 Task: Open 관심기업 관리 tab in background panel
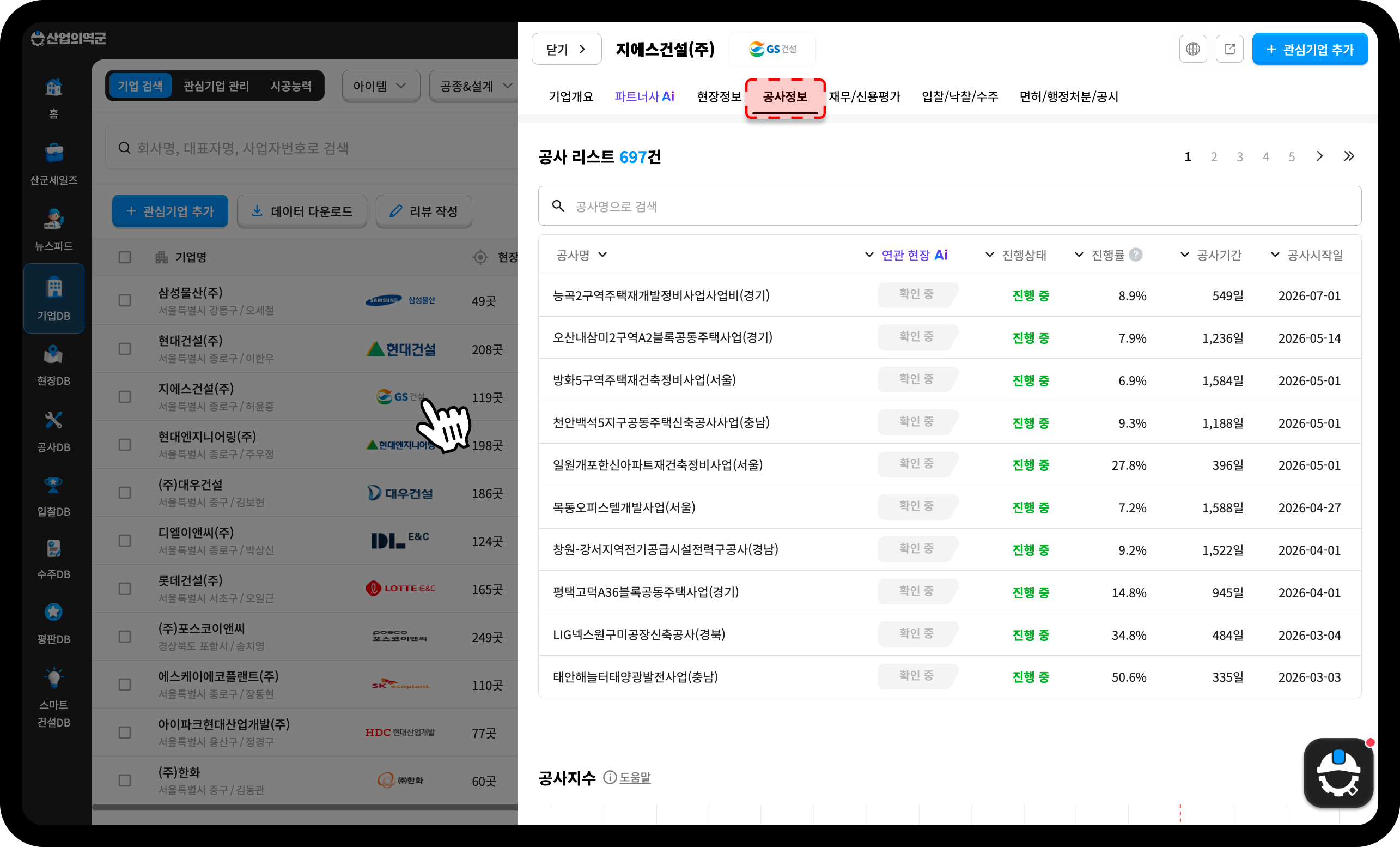[x=216, y=86]
